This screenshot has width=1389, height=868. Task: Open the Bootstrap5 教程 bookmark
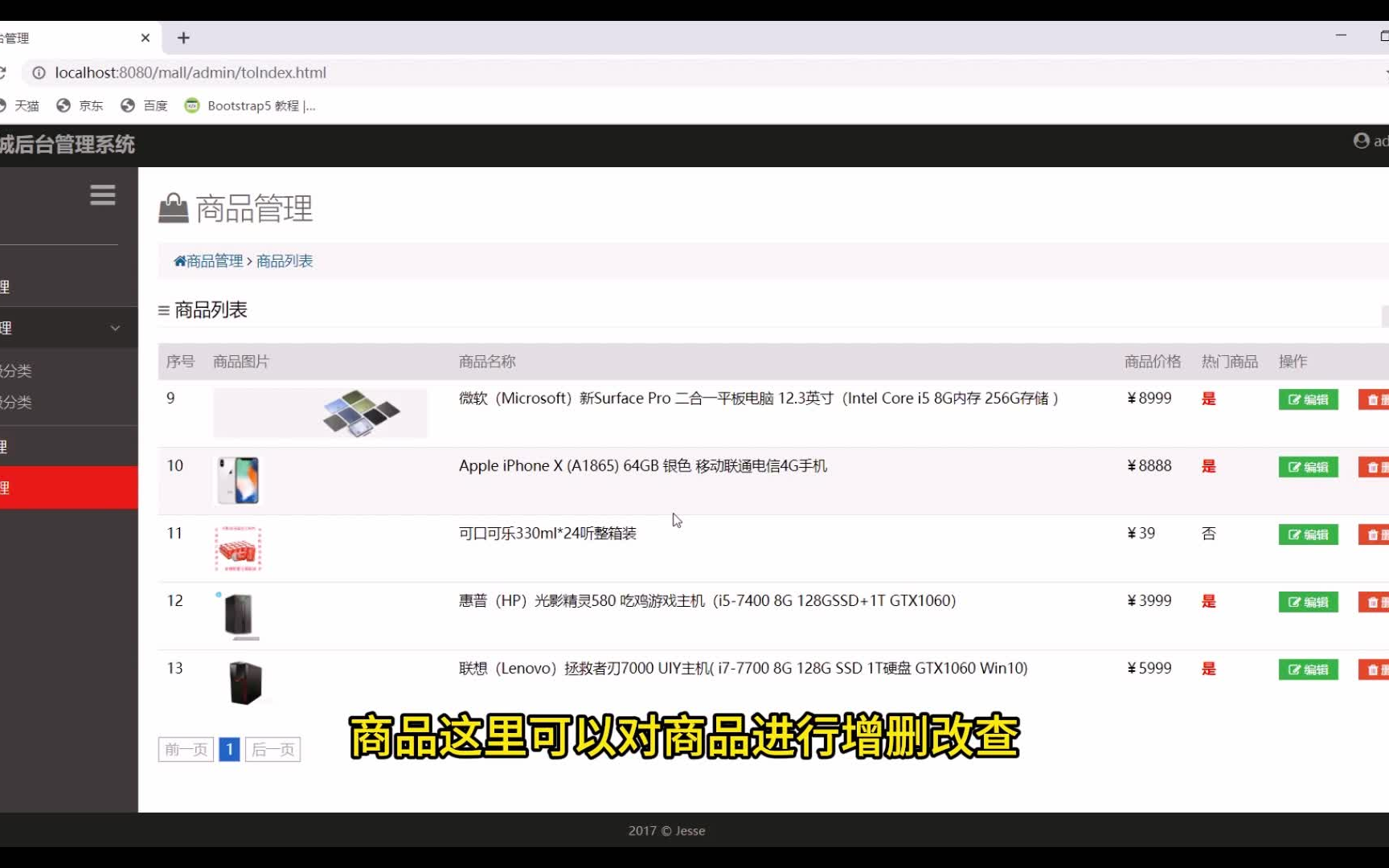tap(250, 105)
